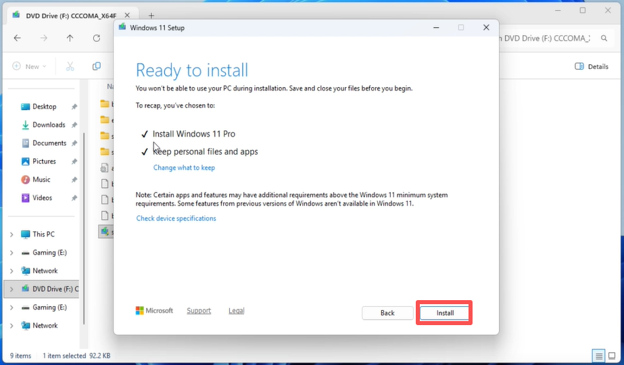This screenshot has width=624, height=365.
Task: Click Windows 11 Setup title bar icon
Action: click(123, 27)
